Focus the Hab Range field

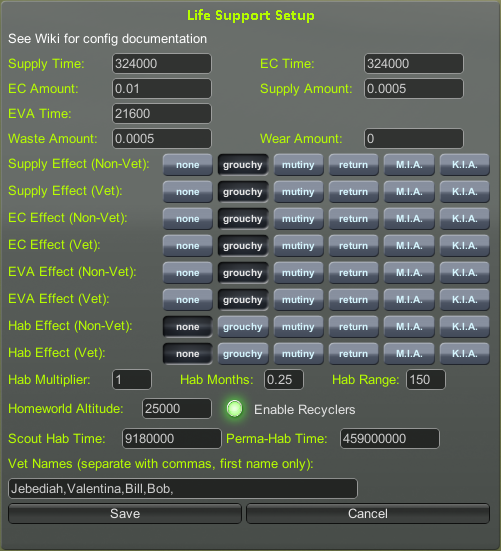[426, 380]
